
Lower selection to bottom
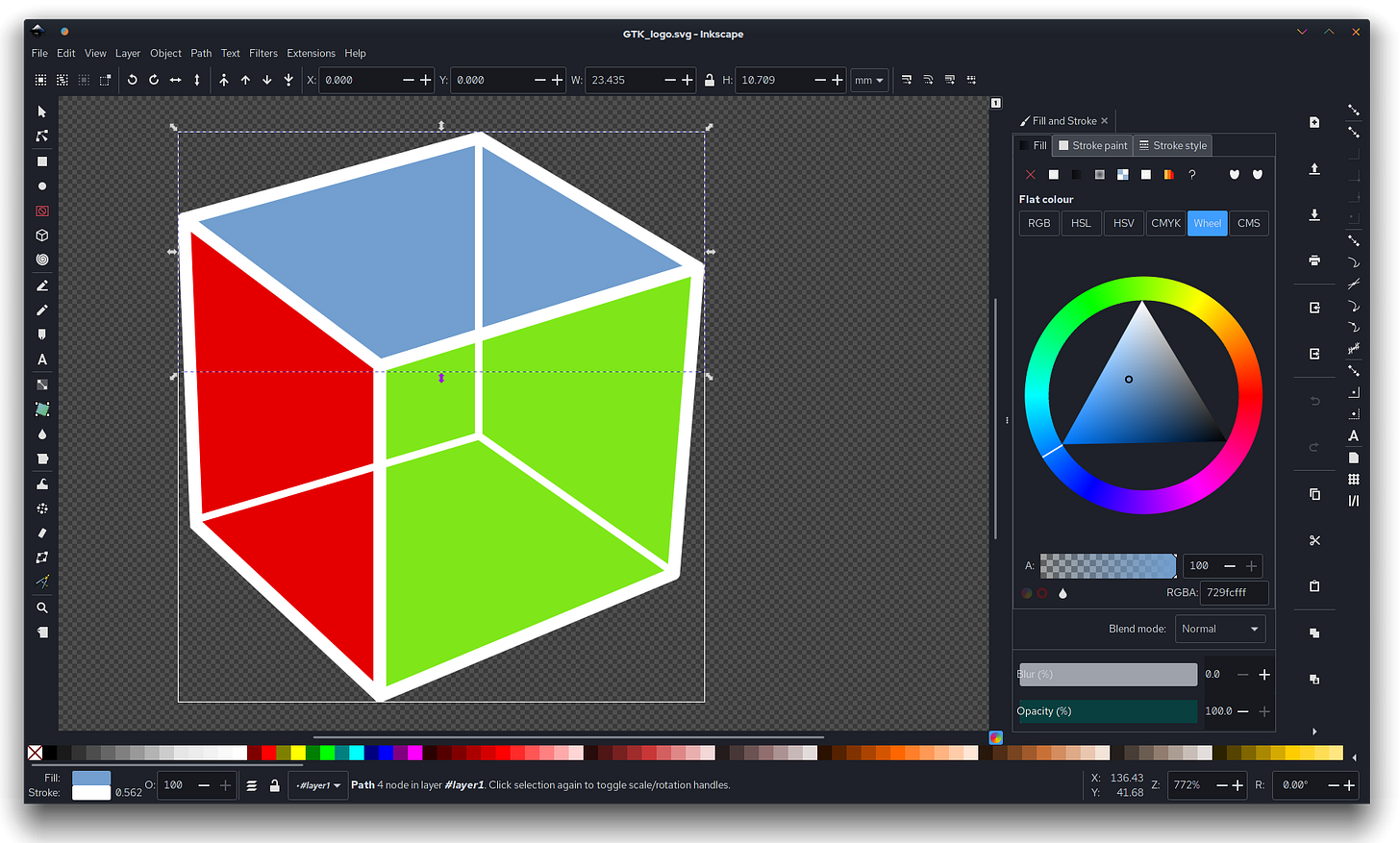click(288, 80)
